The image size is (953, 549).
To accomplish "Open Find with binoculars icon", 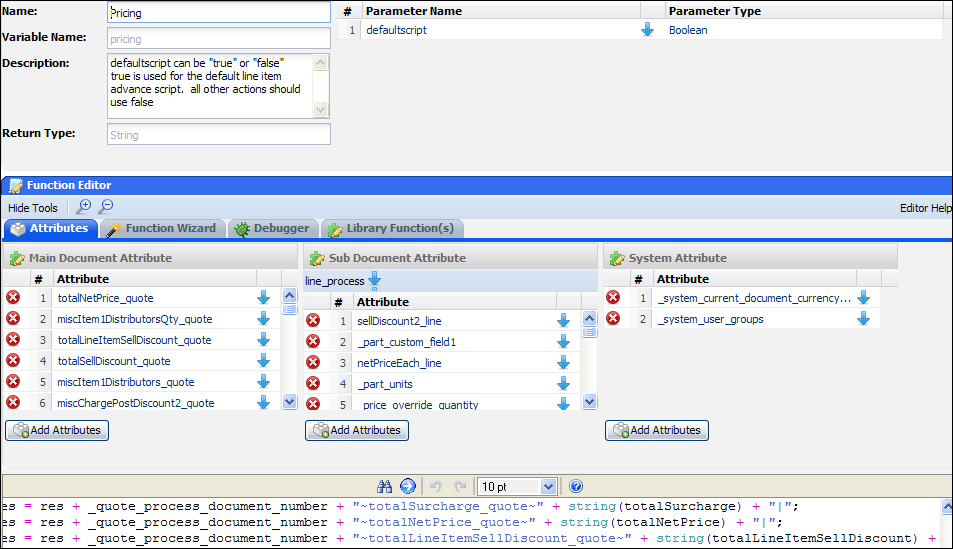I will [384, 486].
